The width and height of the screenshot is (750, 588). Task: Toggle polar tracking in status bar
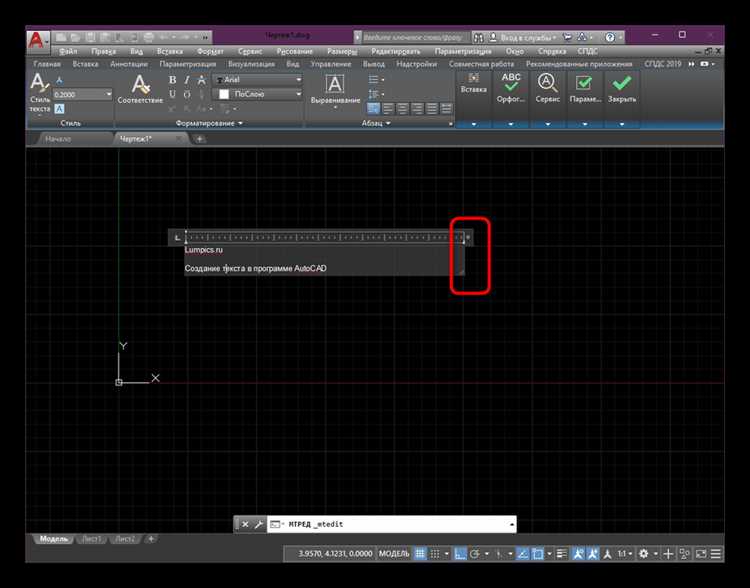[x=474, y=554]
